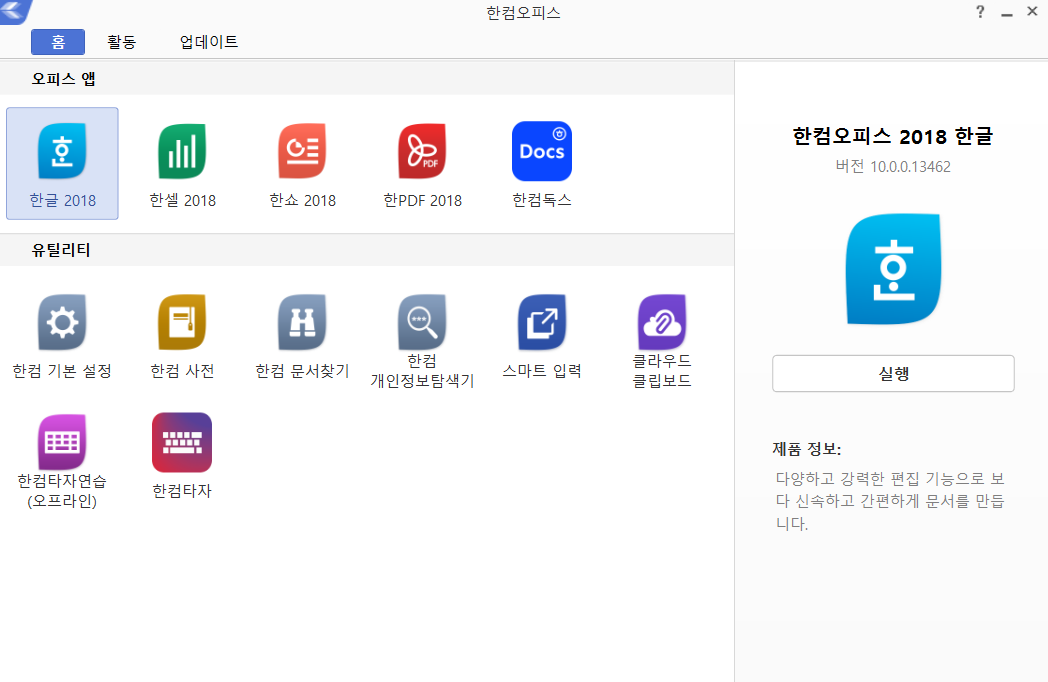Image resolution: width=1048 pixels, height=682 pixels.
Task: Open the 스마트 입력 icon
Action: (x=541, y=322)
